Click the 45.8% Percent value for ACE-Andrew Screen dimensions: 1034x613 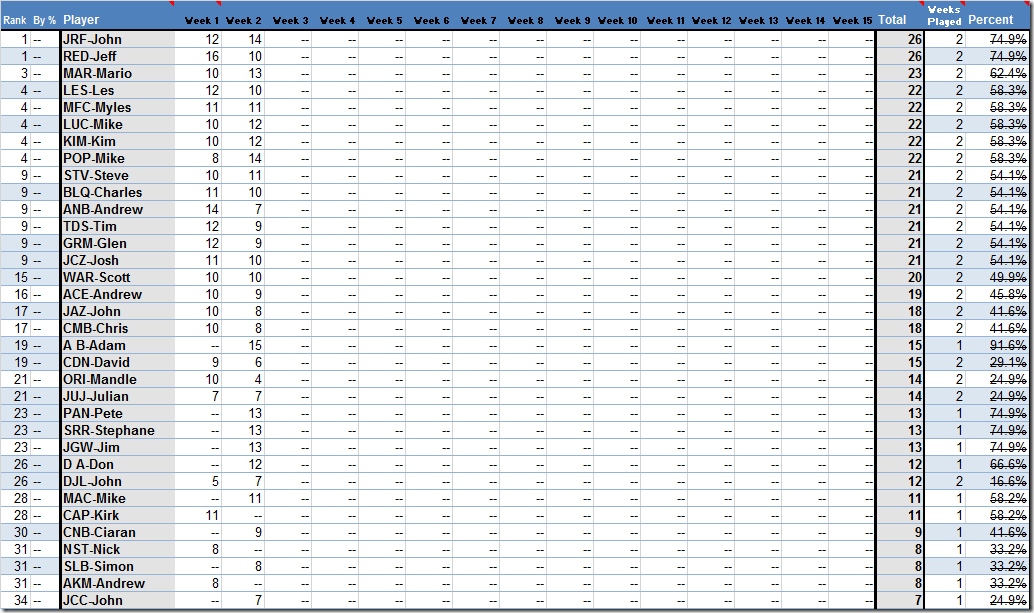tap(1008, 295)
